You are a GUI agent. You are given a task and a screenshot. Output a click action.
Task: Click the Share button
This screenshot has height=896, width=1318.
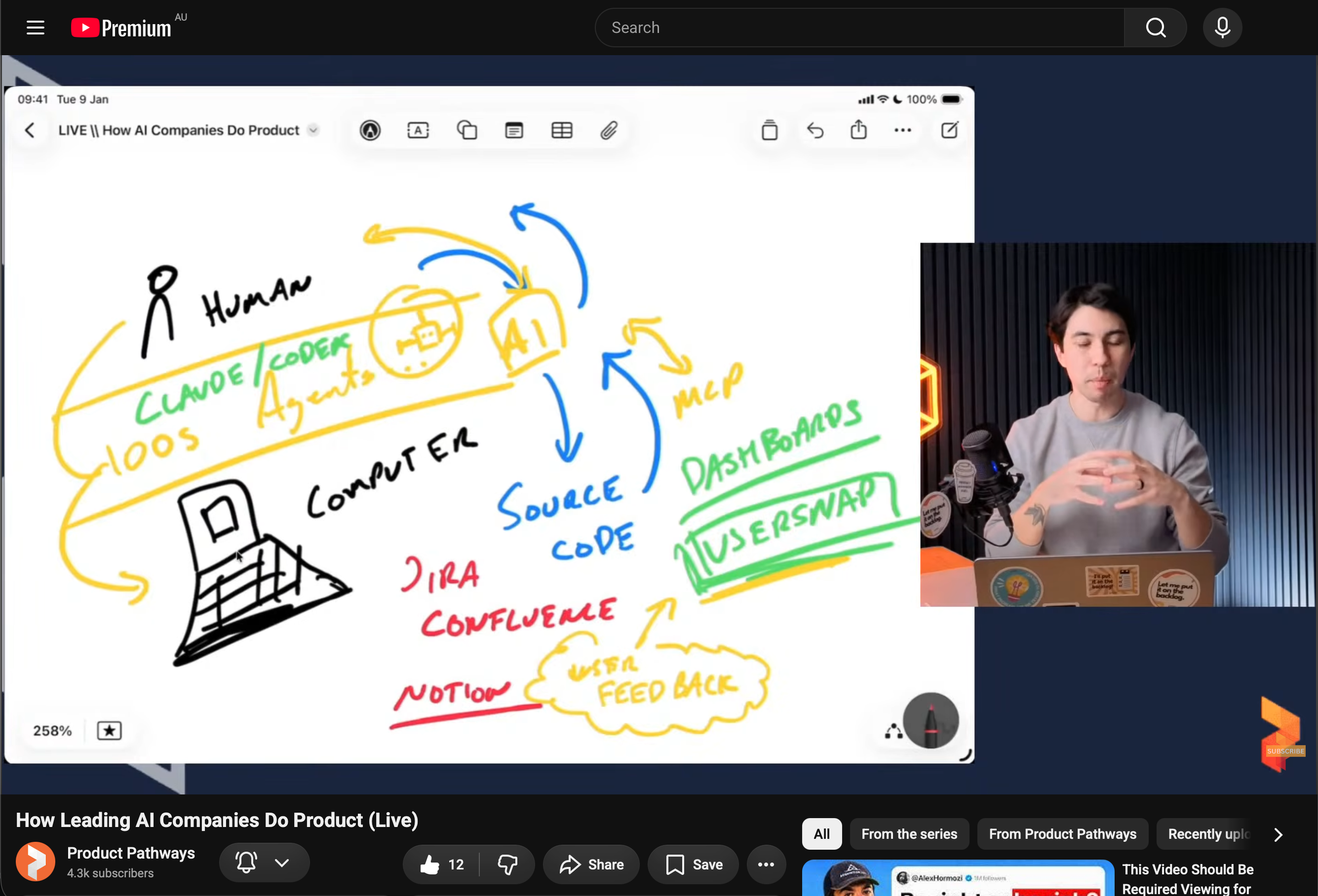click(591, 864)
